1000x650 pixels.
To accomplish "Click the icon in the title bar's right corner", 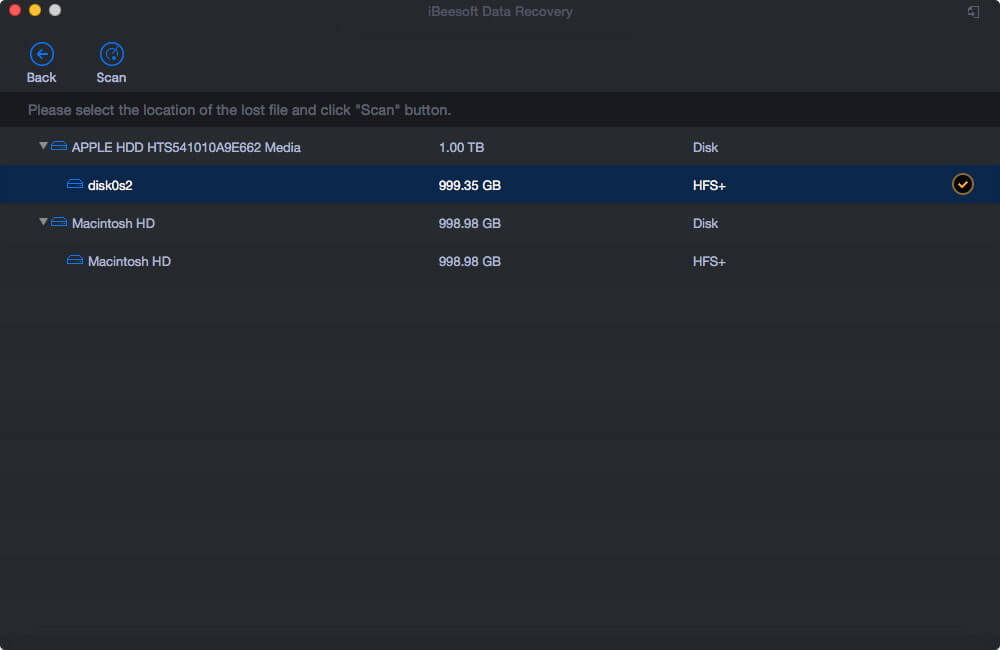I will click(x=973, y=11).
